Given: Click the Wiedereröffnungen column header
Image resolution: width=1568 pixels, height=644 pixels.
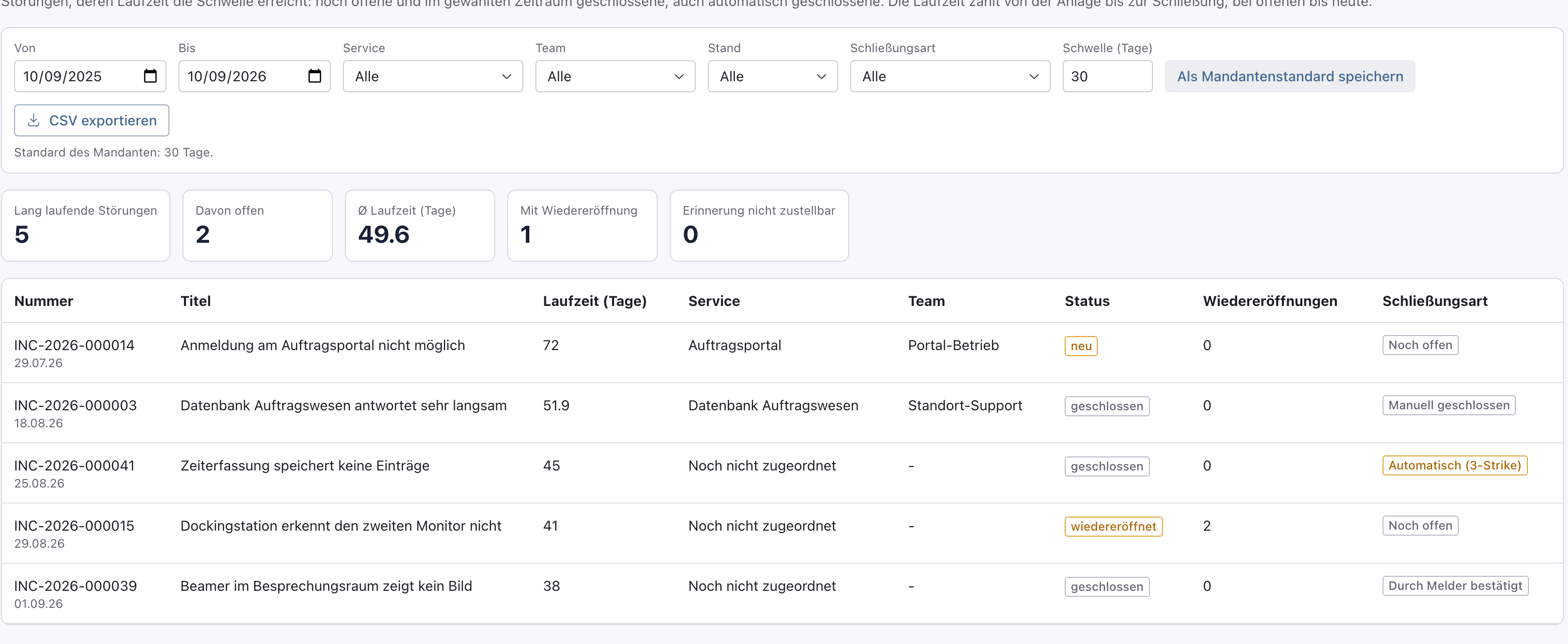Looking at the screenshot, I should 1270,301.
